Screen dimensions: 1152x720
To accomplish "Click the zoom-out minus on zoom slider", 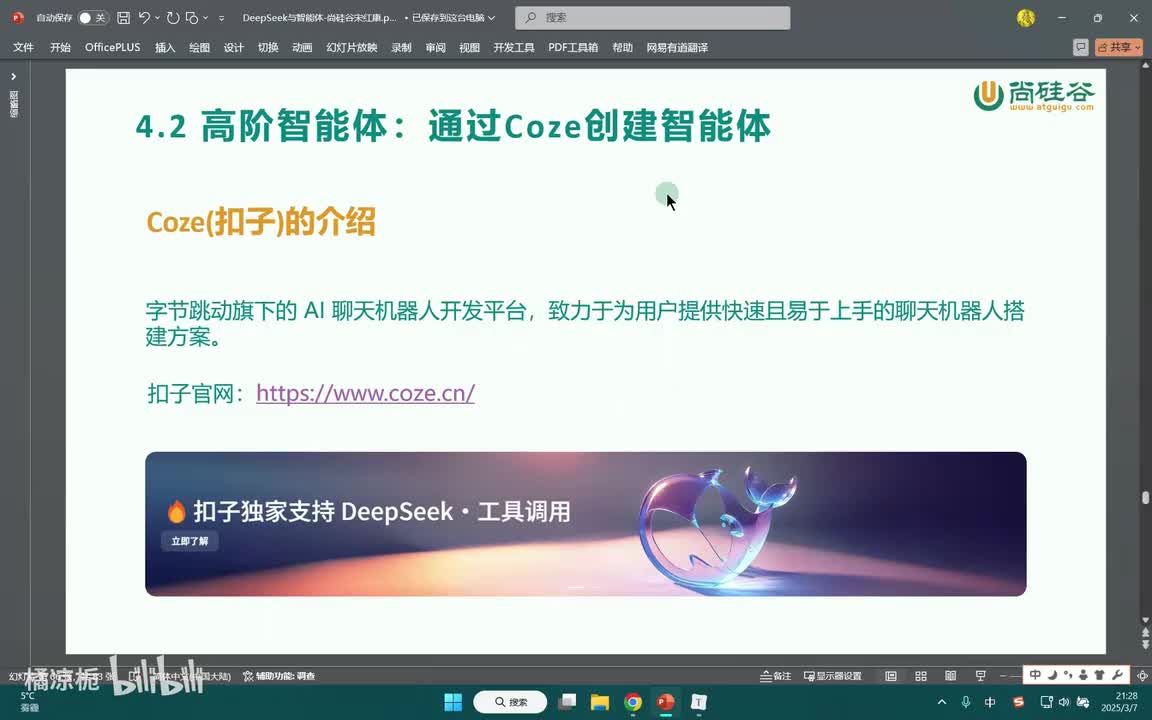I will [1004, 676].
